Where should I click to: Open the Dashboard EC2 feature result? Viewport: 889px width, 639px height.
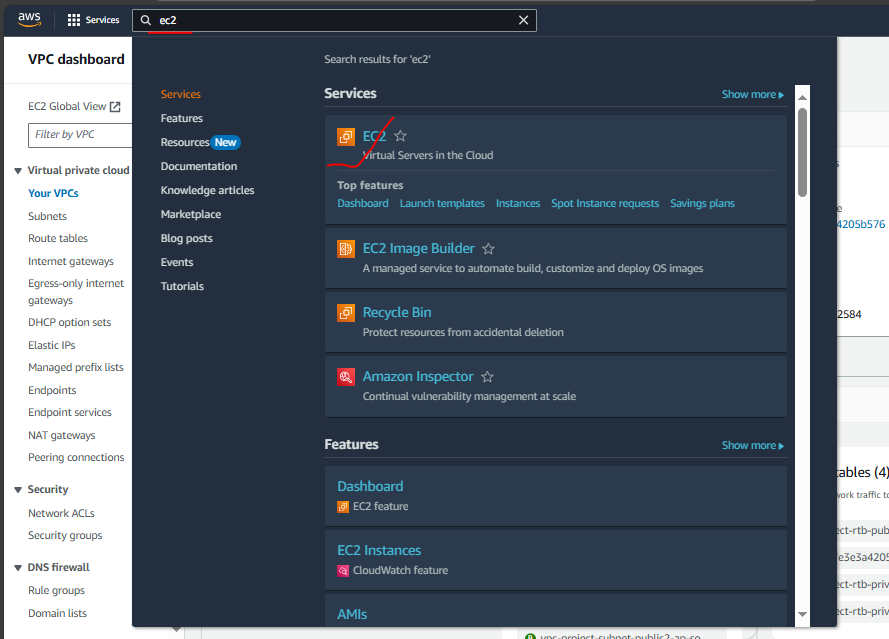tap(370, 486)
